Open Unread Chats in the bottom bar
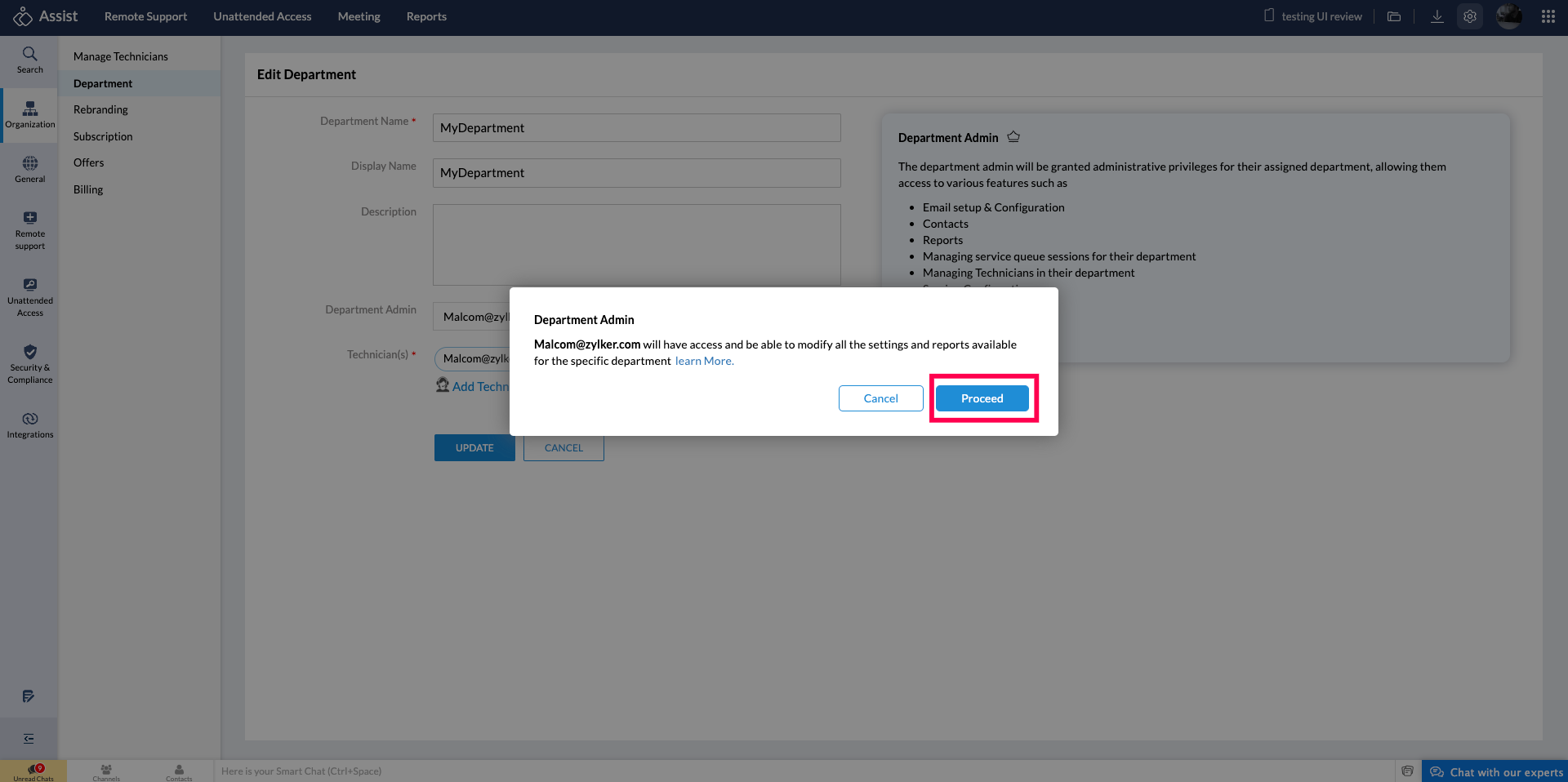Image resolution: width=1568 pixels, height=782 pixels. 33,771
